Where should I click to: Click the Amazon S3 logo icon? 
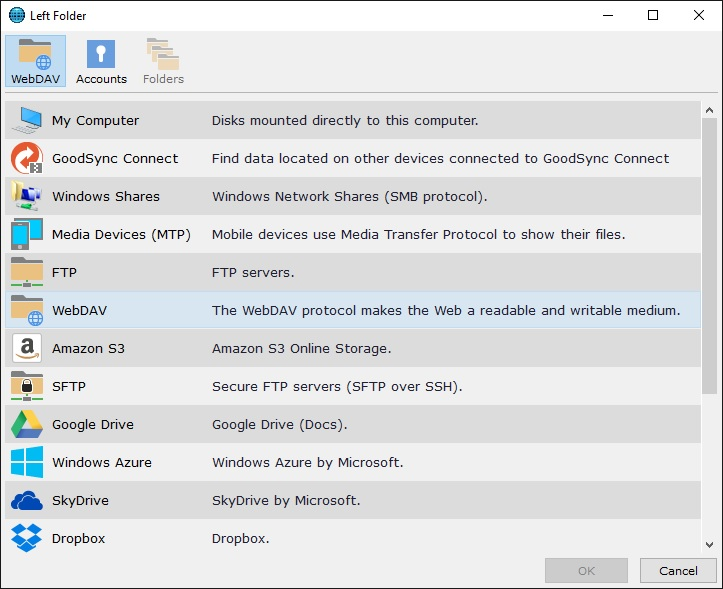26,348
